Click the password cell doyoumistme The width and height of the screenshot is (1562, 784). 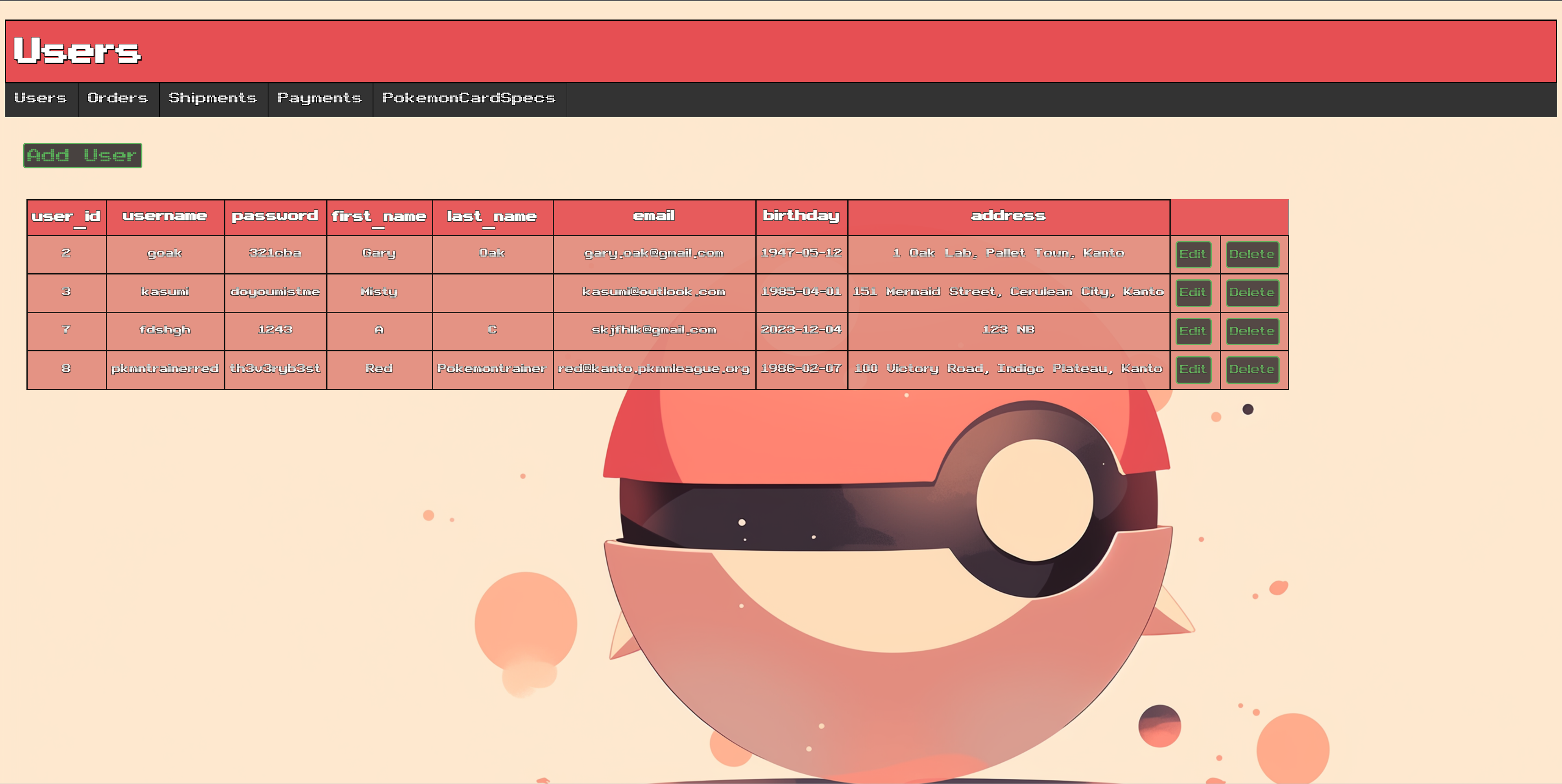point(275,292)
